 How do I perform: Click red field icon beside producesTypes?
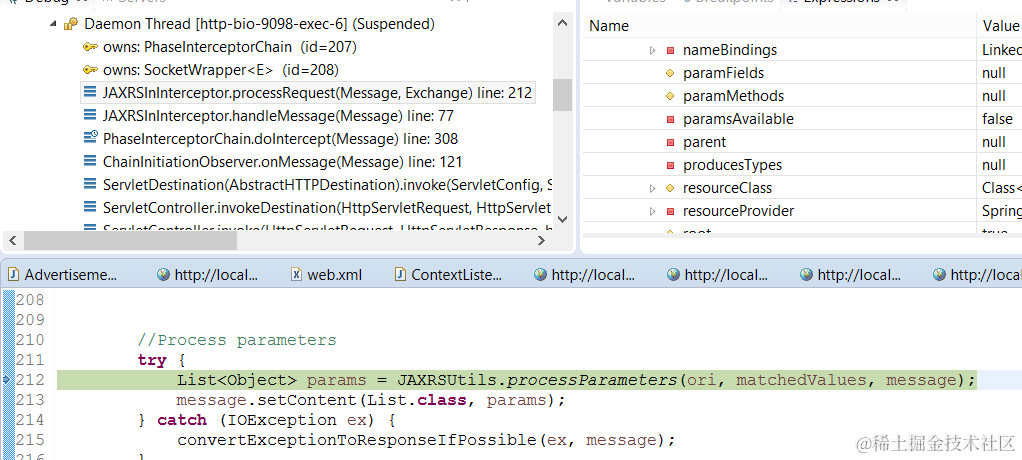pyautogui.click(x=670, y=165)
